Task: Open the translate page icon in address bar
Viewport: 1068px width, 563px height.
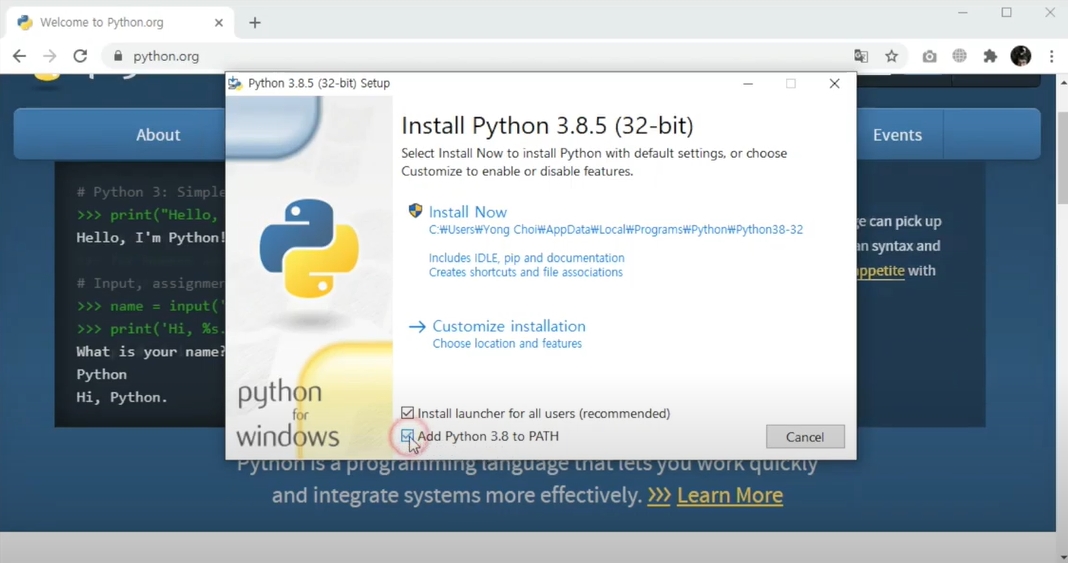Action: [x=861, y=57]
